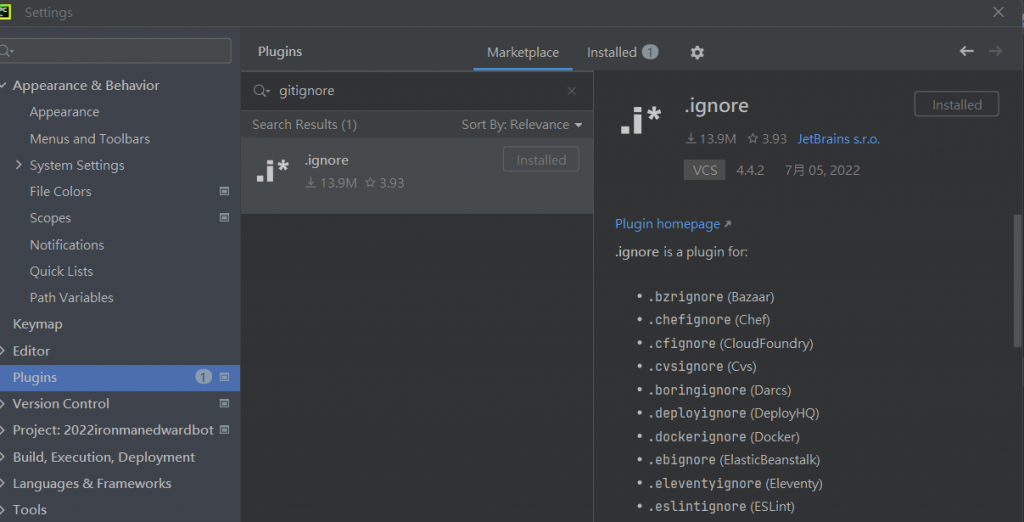Expand the Editor settings node
The width and height of the screenshot is (1024, 522).
[3, 351]
